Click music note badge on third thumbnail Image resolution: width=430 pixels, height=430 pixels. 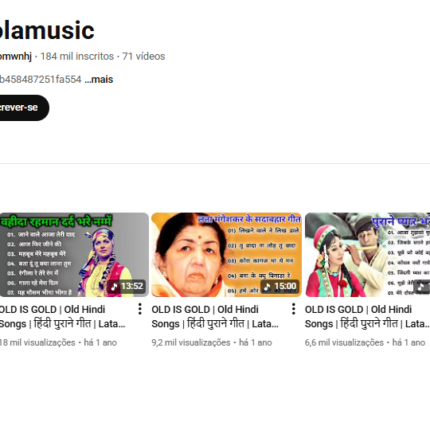pos(421,287)
